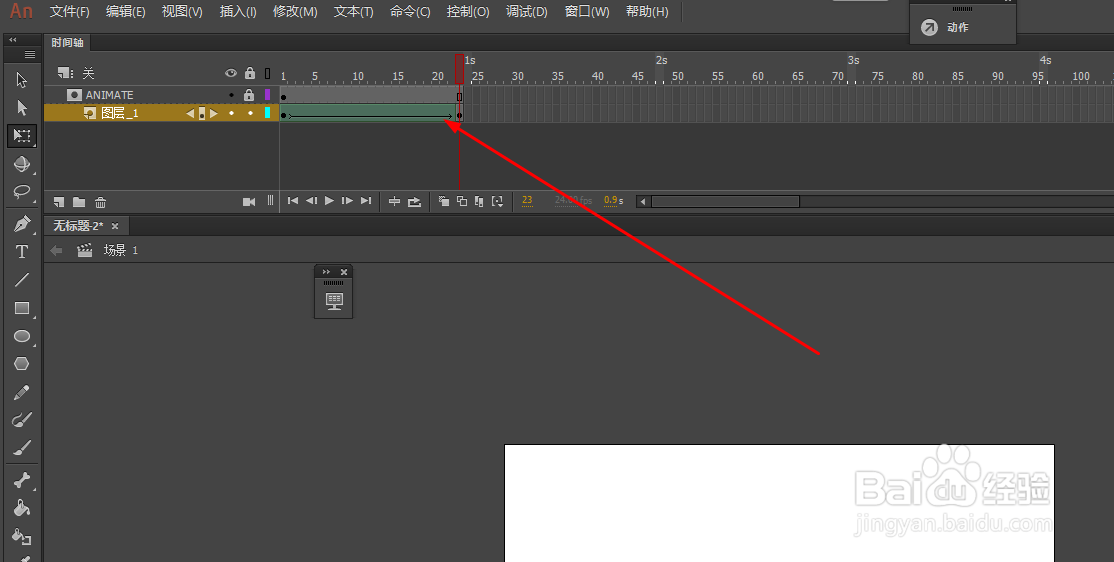Go to next keyframe on 图层_1
Image resolution: width=1114 pixels, height=562 pixels.
click(213, 113)
